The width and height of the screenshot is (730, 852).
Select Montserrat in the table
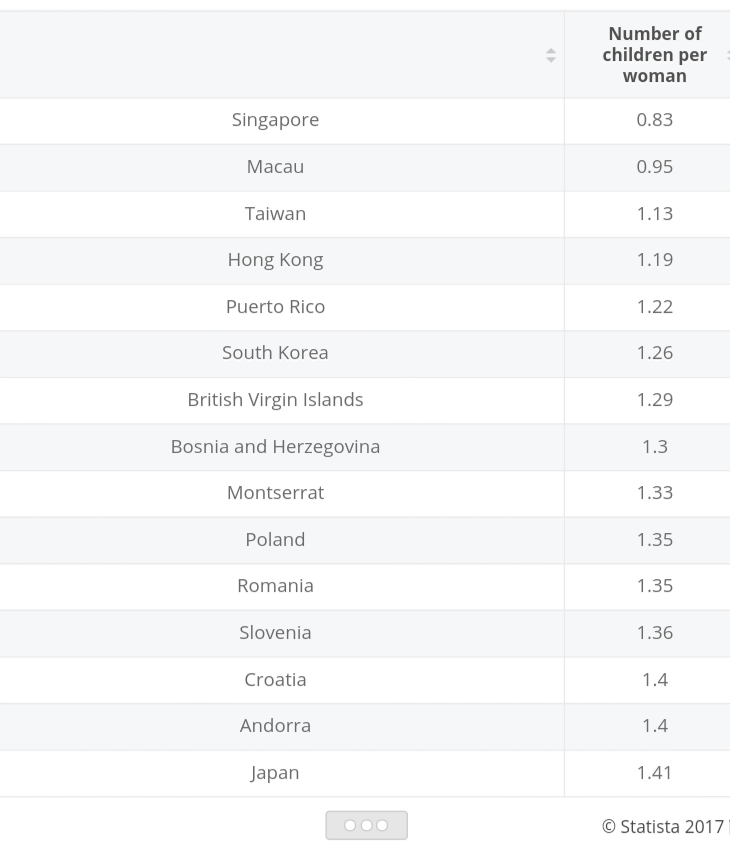click(275, 493)
